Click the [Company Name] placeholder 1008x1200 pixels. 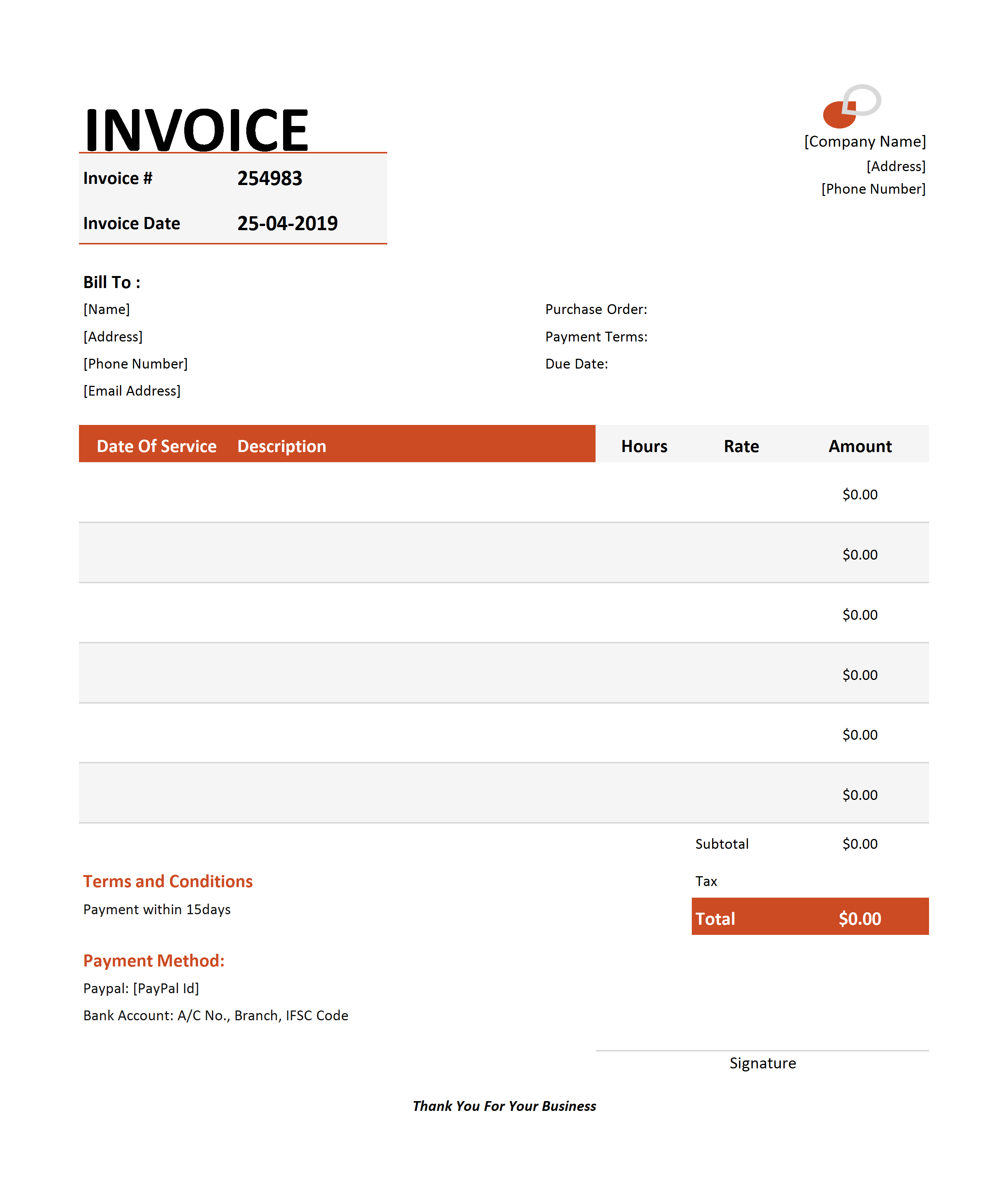point(865,141)
